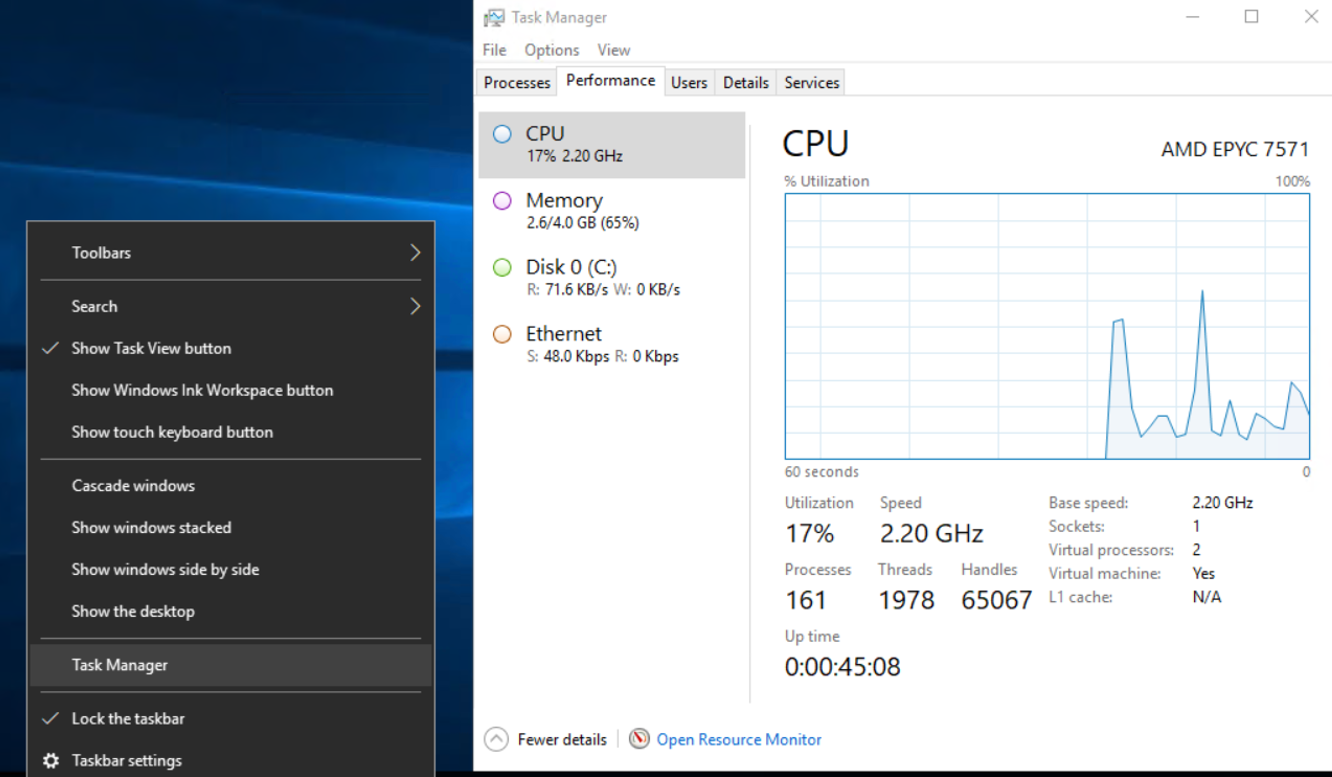Select the Disk 0 (C:) performance item
Viewport: 1332px width, 777px height.
612,278
